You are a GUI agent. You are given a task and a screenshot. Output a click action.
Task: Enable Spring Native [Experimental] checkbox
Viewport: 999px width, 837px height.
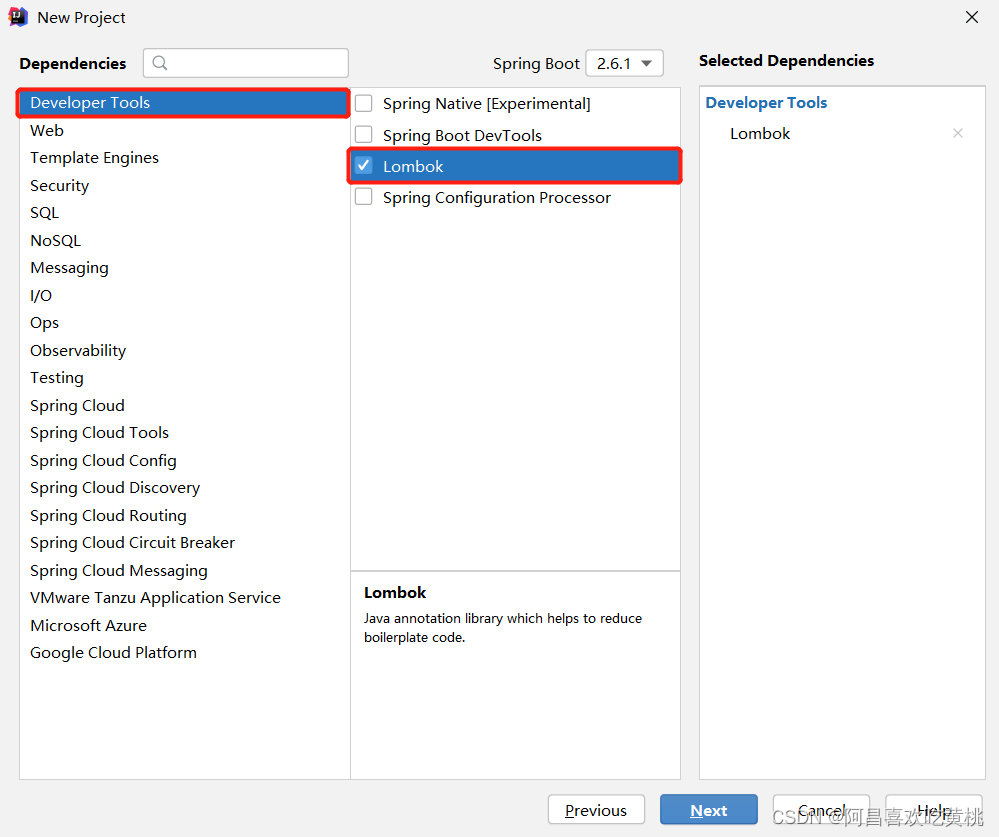click(x=364, y=103)
